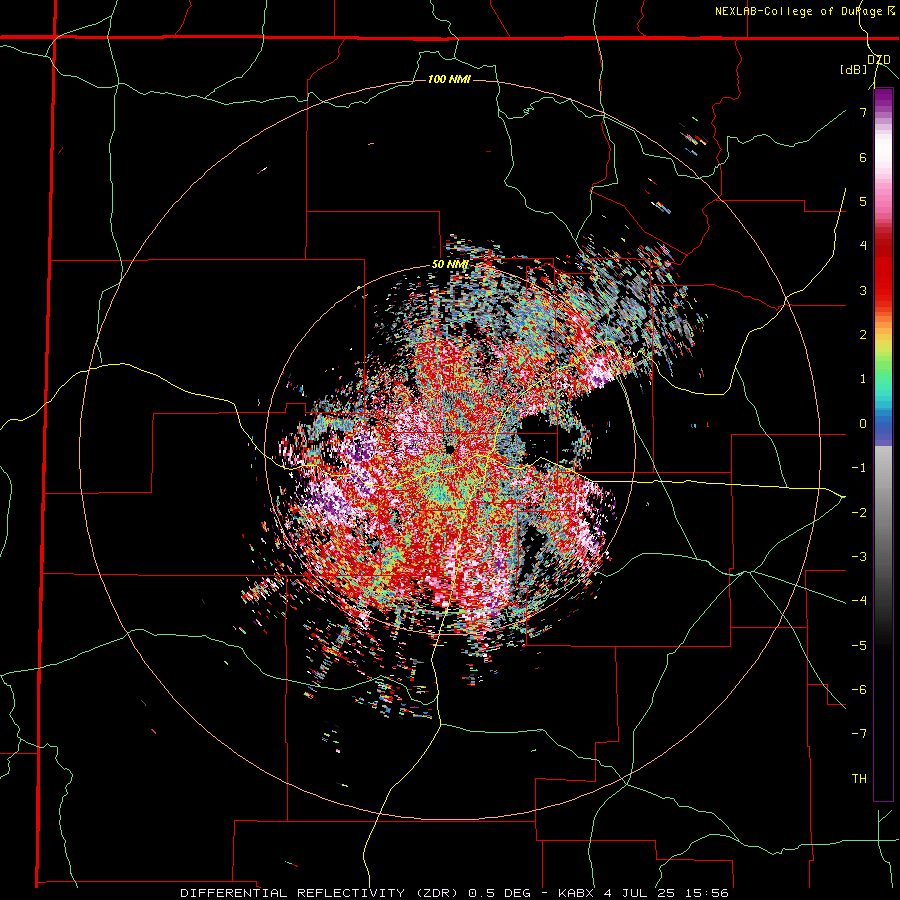The image size is (900, 900).
Task: Click the KABX station identifier in caption
Action: tap(576, 893)
